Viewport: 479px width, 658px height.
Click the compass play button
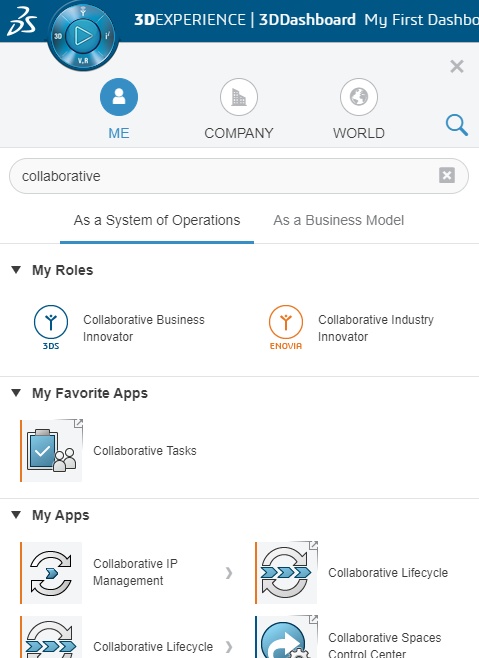click(83, 36)
